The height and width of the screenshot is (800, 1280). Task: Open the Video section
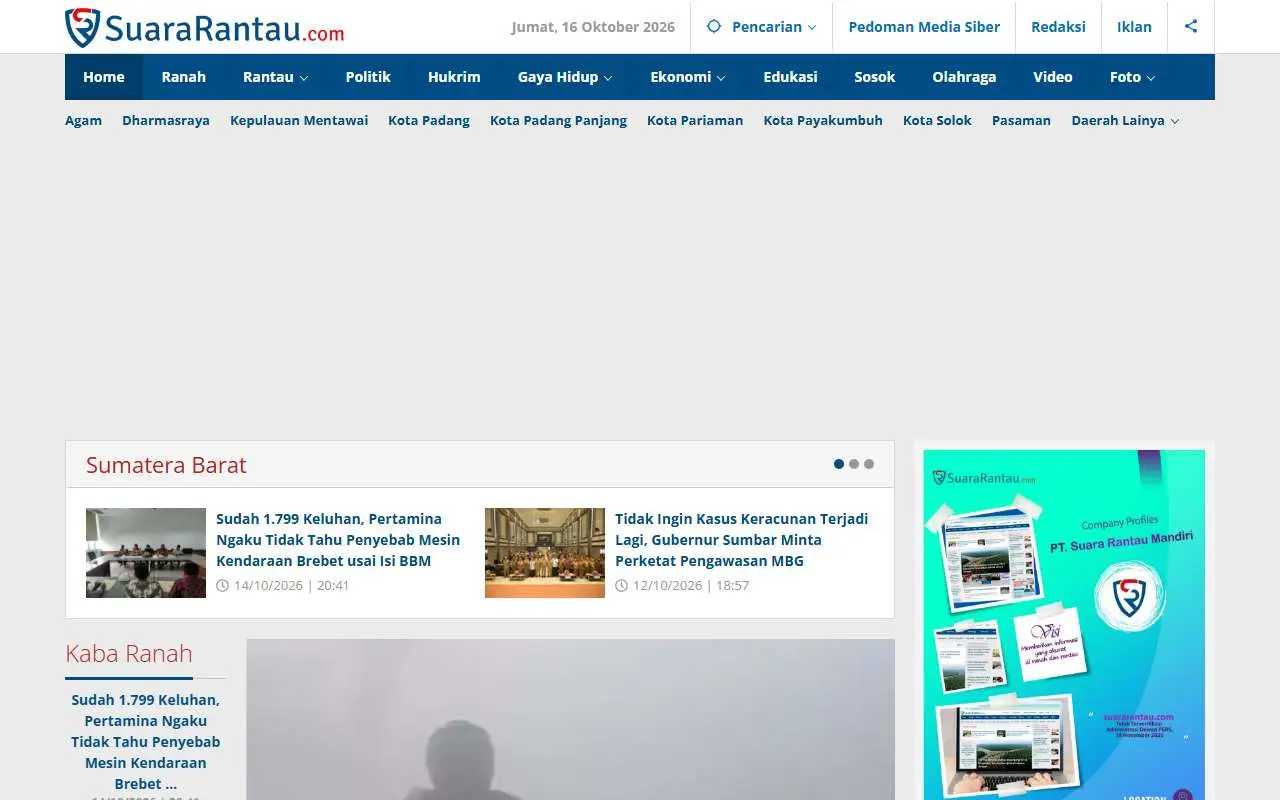point(1053,77)
